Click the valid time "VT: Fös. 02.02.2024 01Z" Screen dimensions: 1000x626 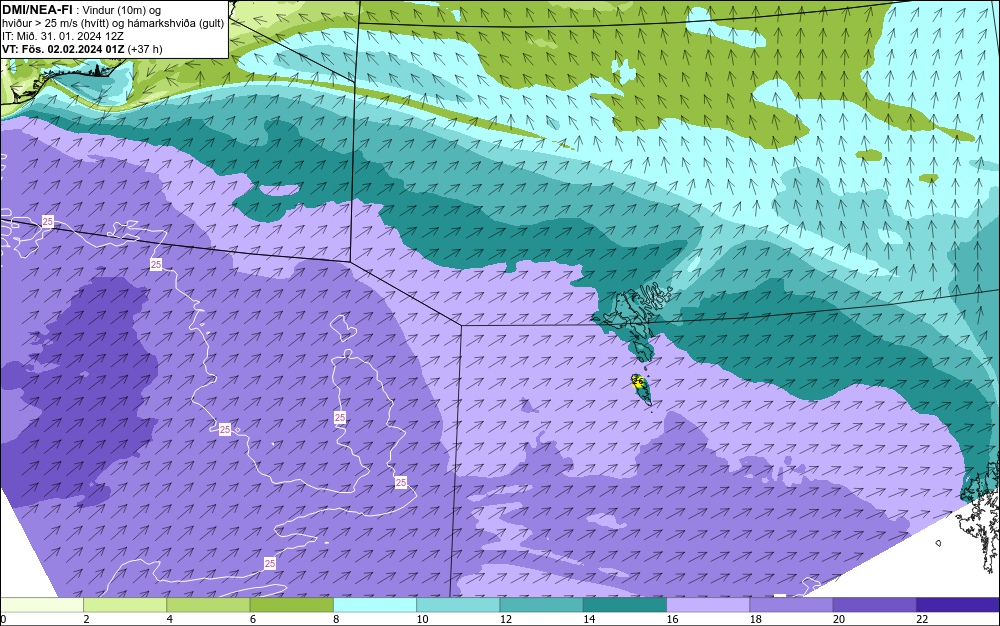63,49
